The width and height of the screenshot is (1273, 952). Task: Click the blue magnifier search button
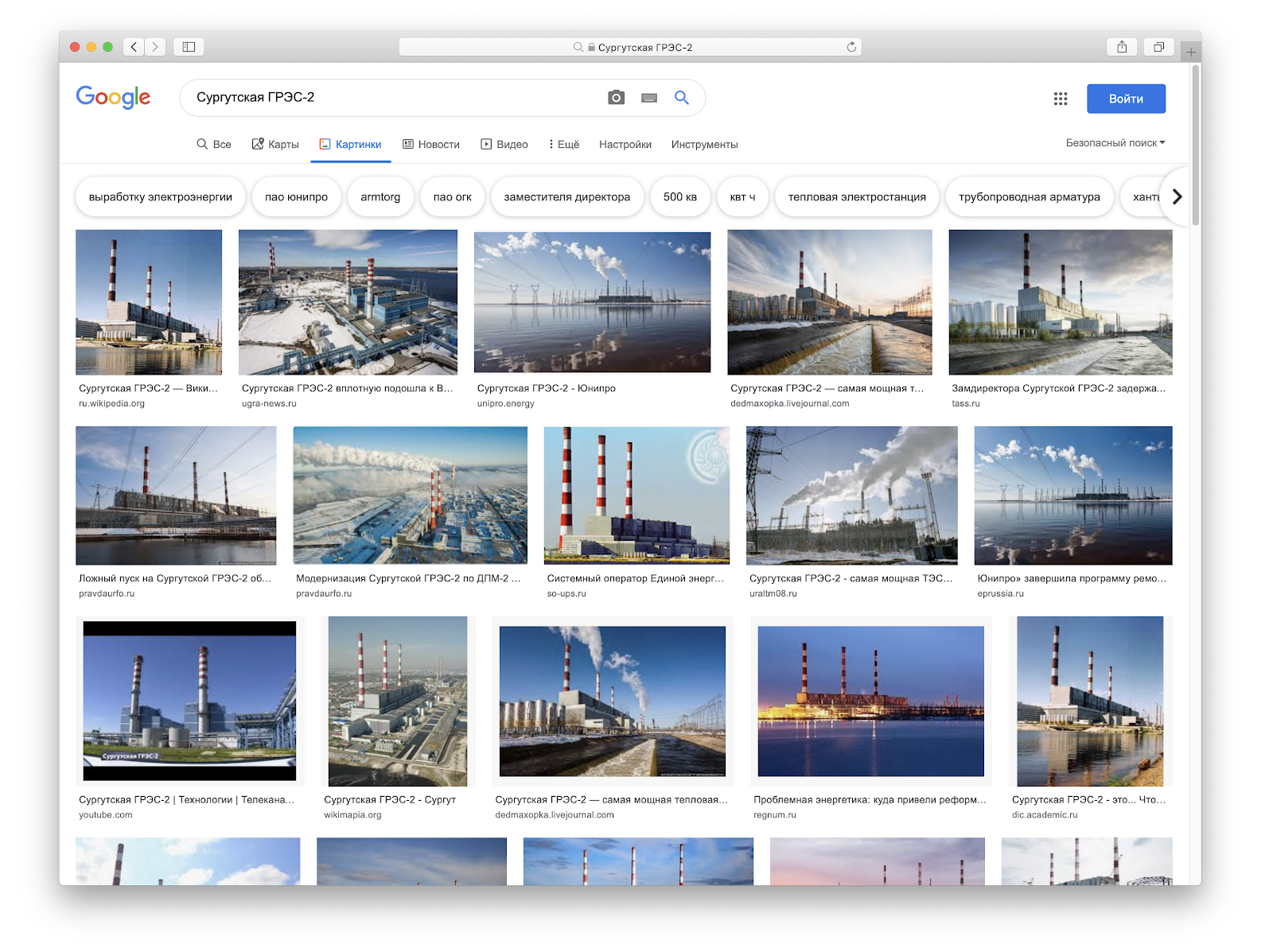pos(682,97)
